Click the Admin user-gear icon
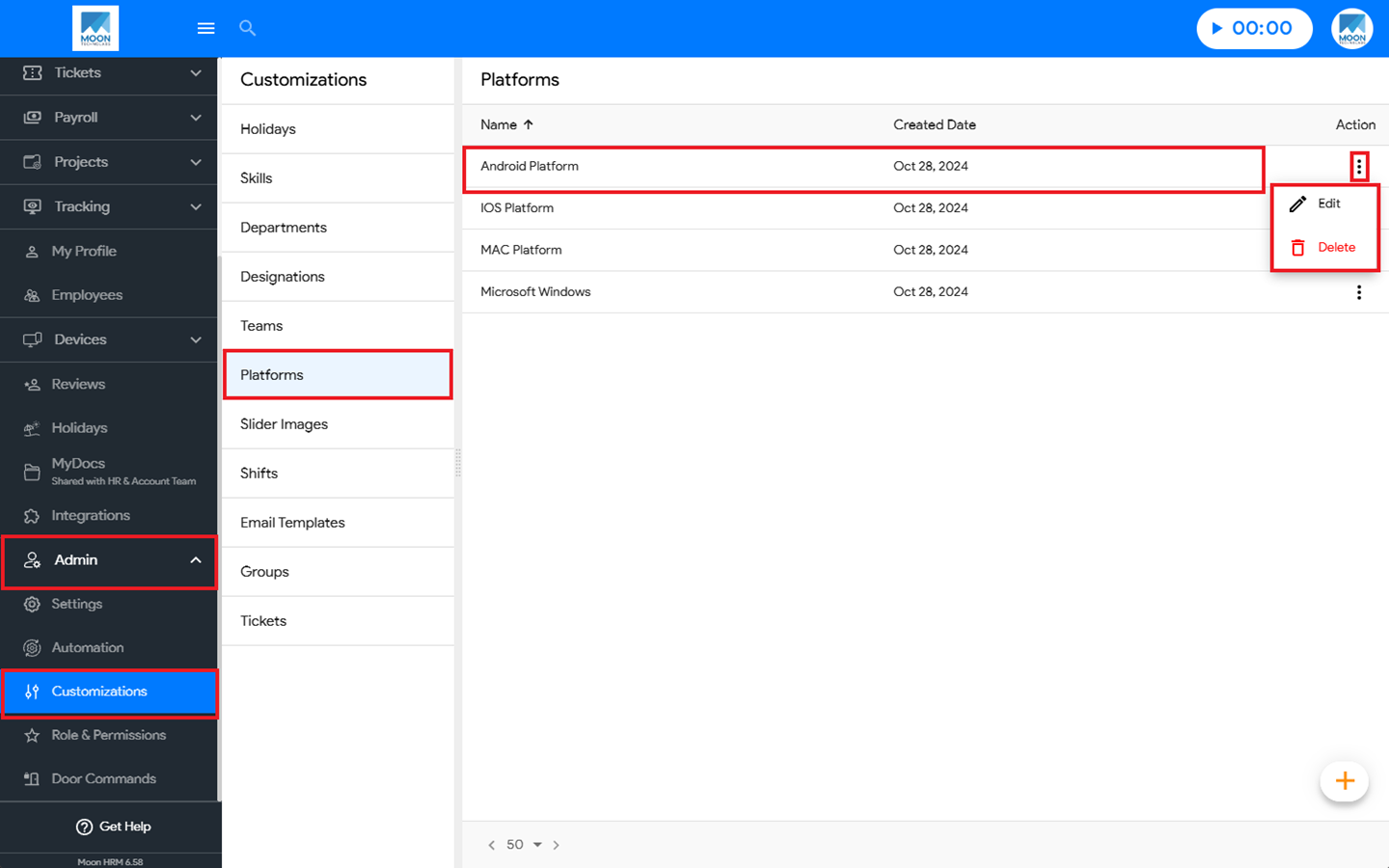Screen dimensions: 1389x868 tap(33, 560)
